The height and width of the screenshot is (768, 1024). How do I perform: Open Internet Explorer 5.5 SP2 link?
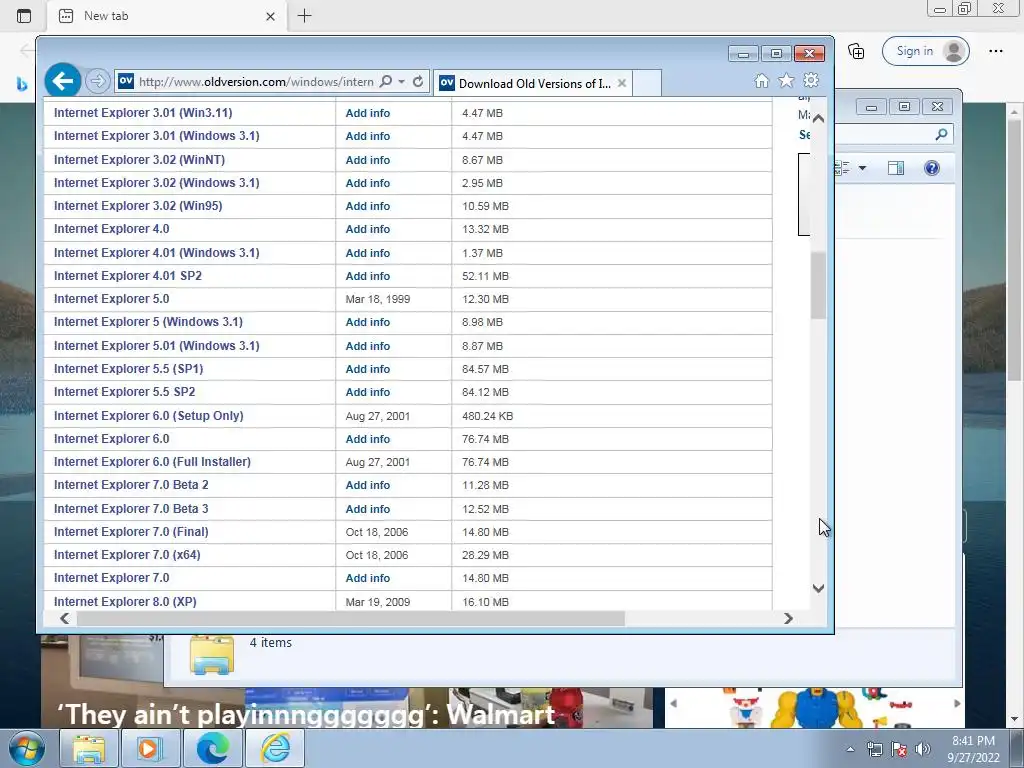[x=125, y=392]
